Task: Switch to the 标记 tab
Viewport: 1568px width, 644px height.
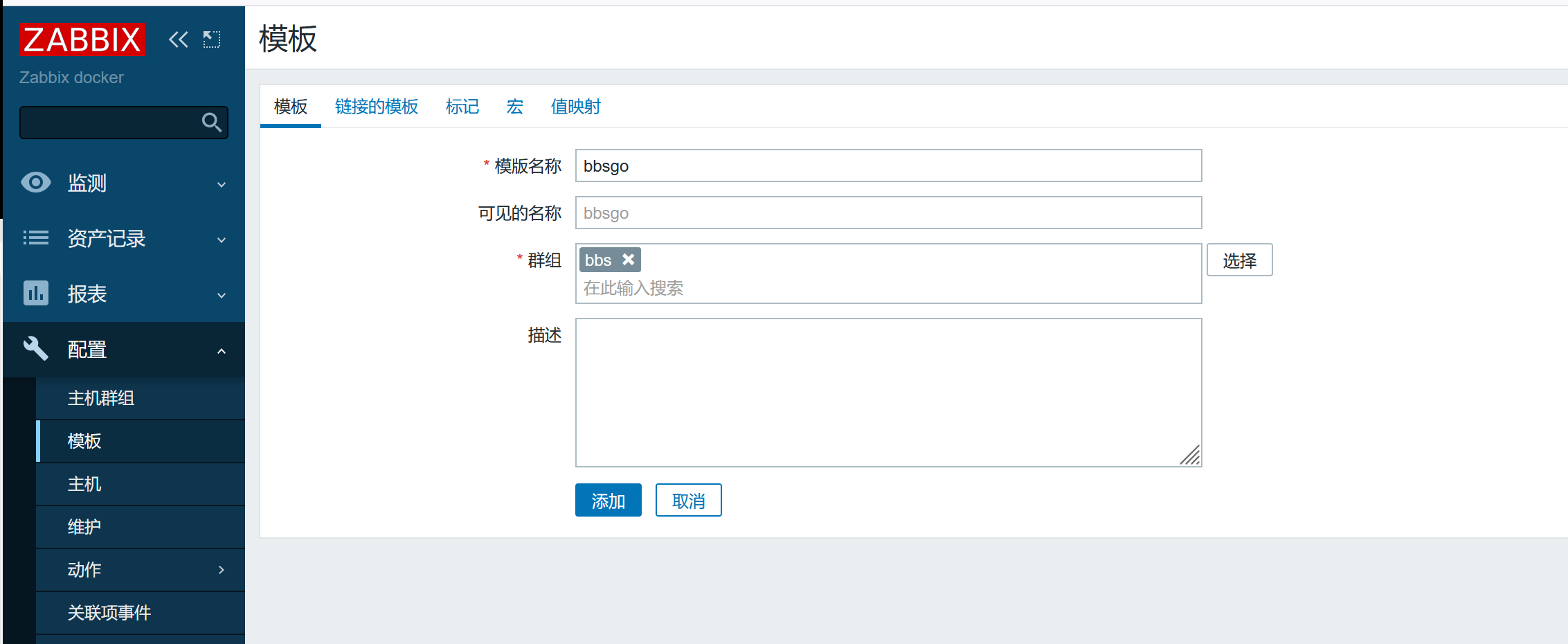Action: [x=462, y=107]
